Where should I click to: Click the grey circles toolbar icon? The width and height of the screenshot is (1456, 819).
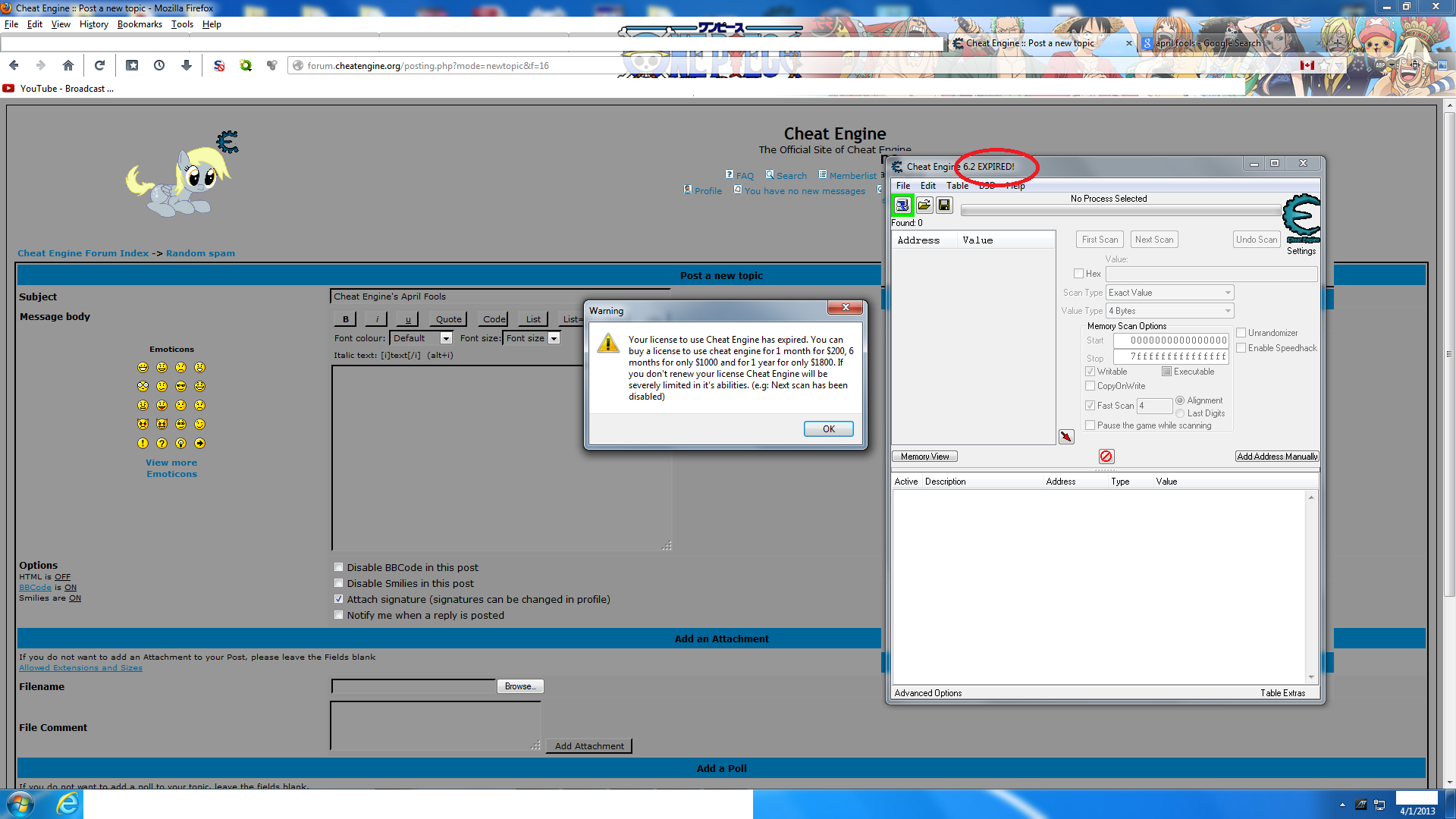272,66
